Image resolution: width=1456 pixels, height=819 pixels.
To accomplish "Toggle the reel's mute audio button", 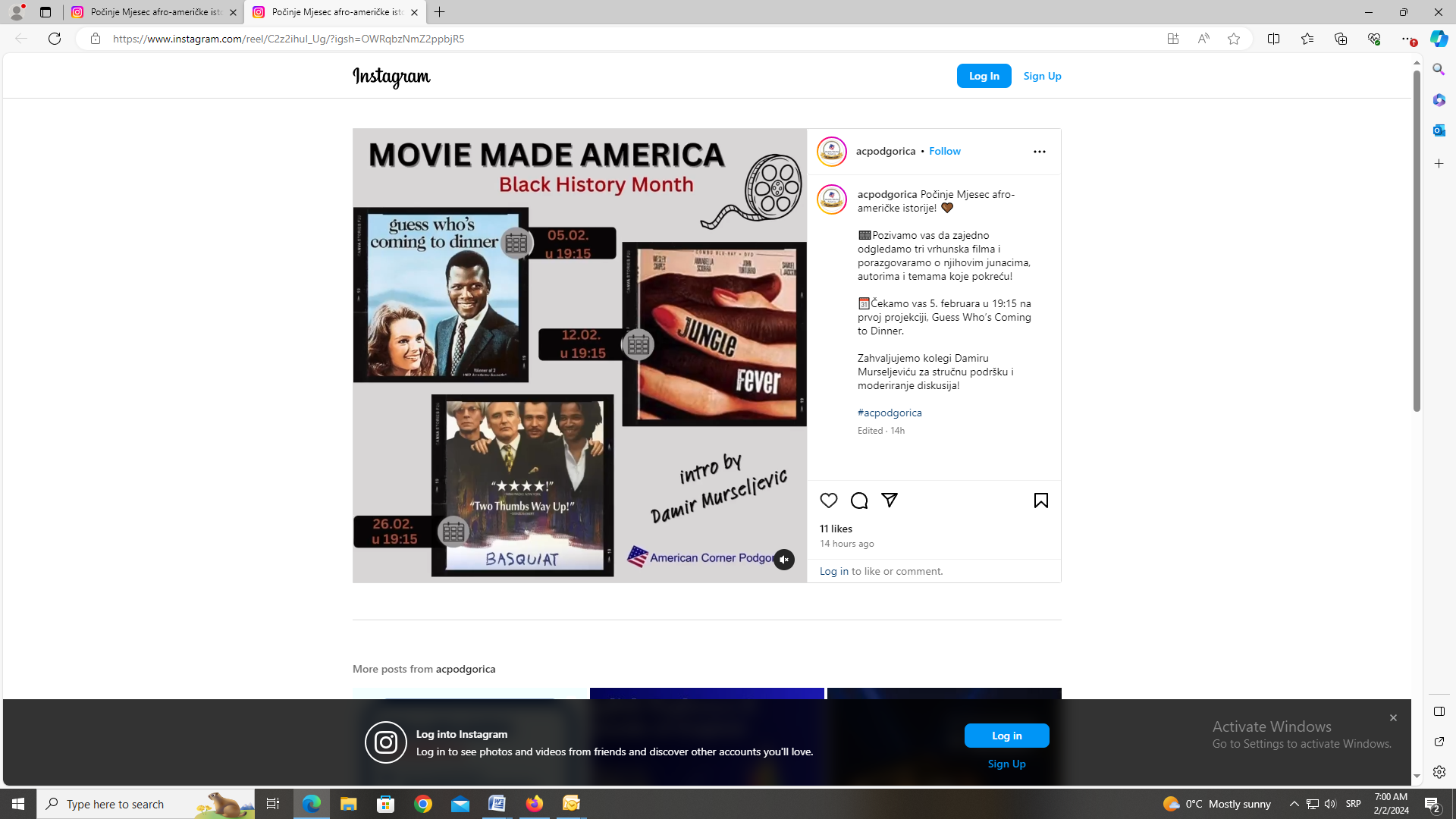I will tap(783, 560).
